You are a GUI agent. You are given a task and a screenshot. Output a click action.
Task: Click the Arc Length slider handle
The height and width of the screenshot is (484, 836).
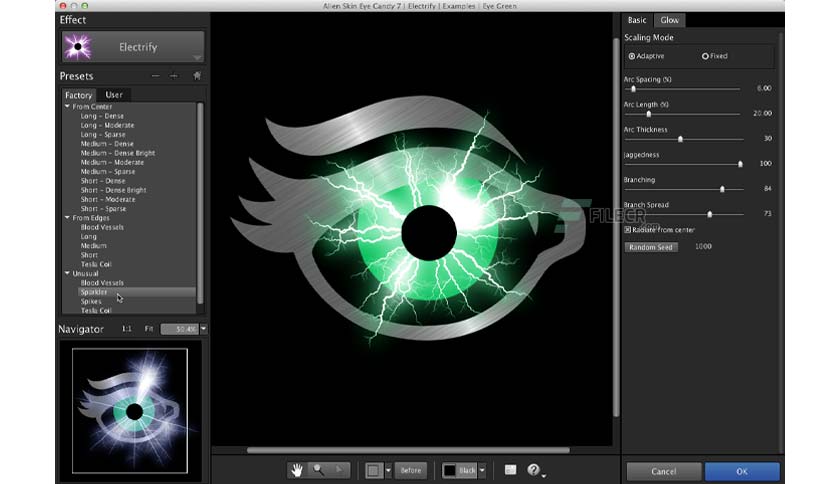pyautogui.click(x=649, y=114)
